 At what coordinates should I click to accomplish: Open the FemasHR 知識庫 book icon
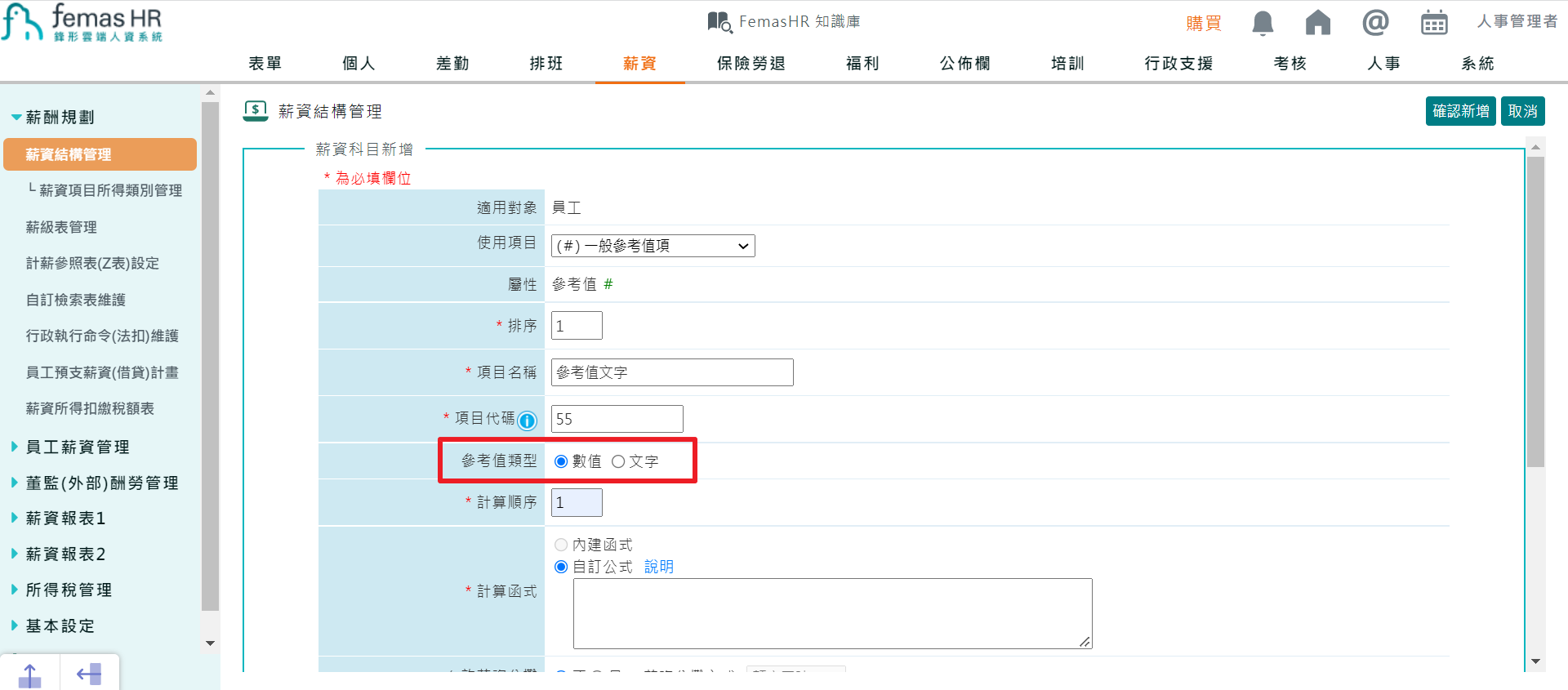click(719, 22)
